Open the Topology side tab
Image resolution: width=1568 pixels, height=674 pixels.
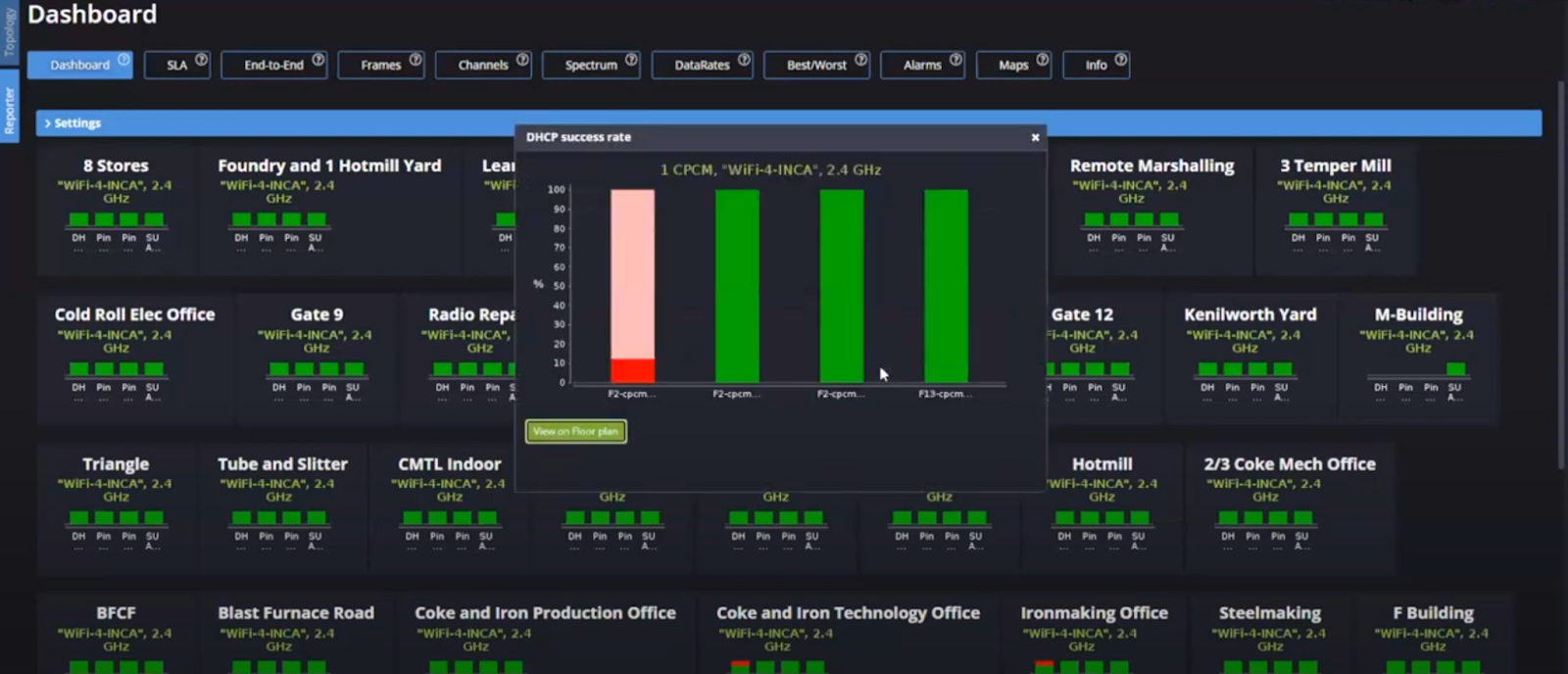point(9,30)
